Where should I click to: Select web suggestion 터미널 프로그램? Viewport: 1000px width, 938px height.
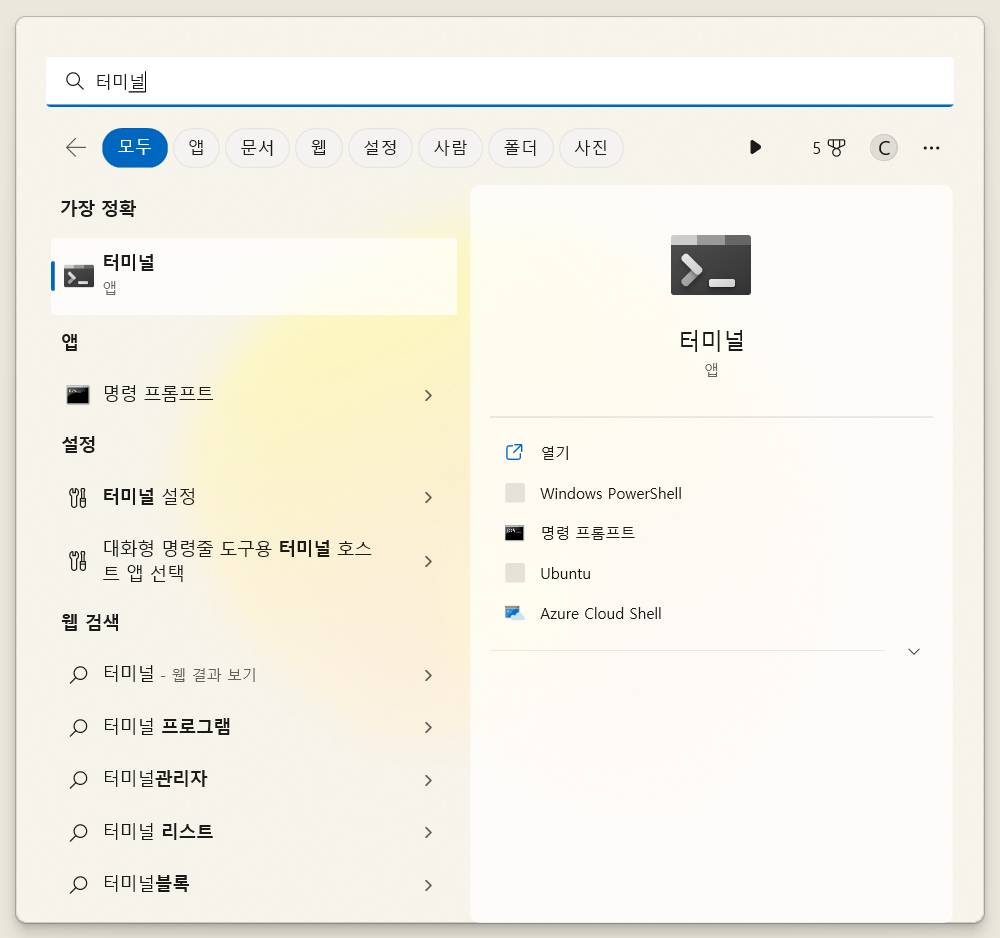point(254,728)
